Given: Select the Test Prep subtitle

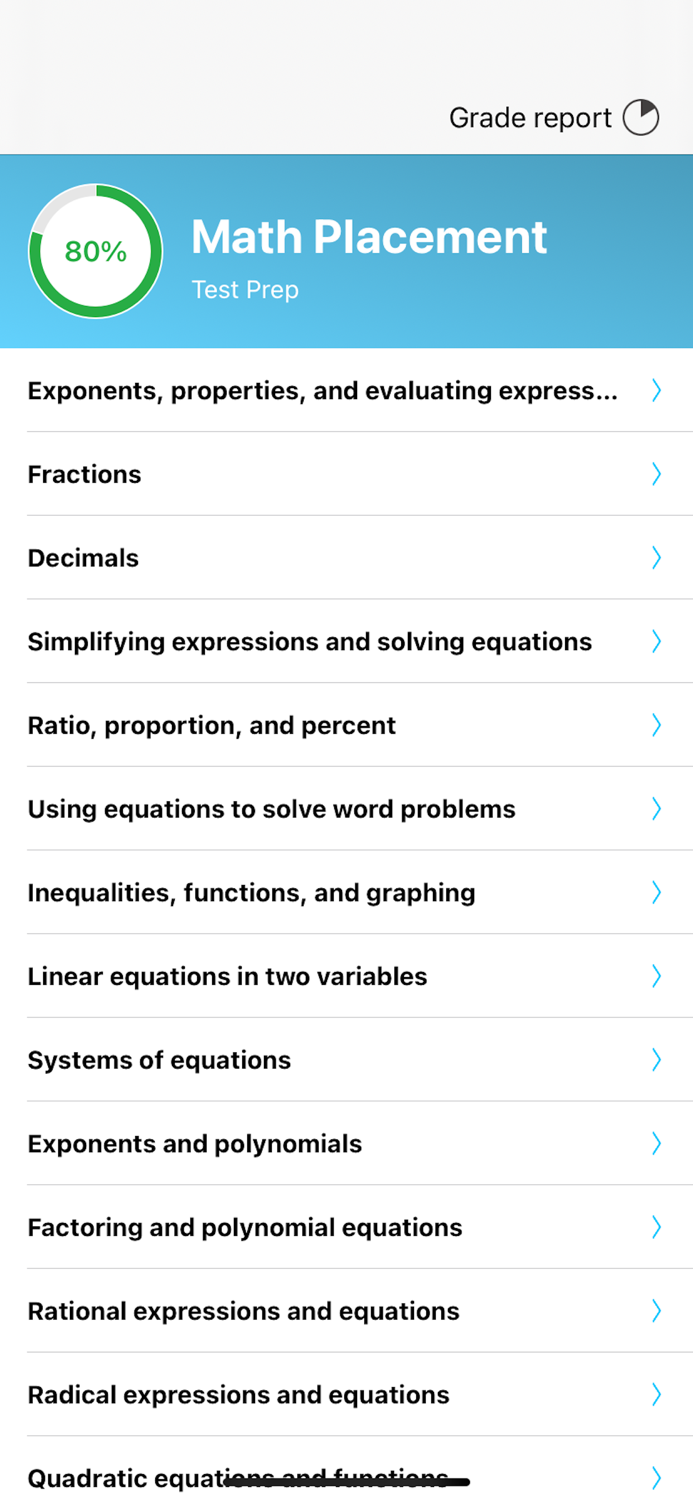Looking at the screenshot, I should (245, 290).
